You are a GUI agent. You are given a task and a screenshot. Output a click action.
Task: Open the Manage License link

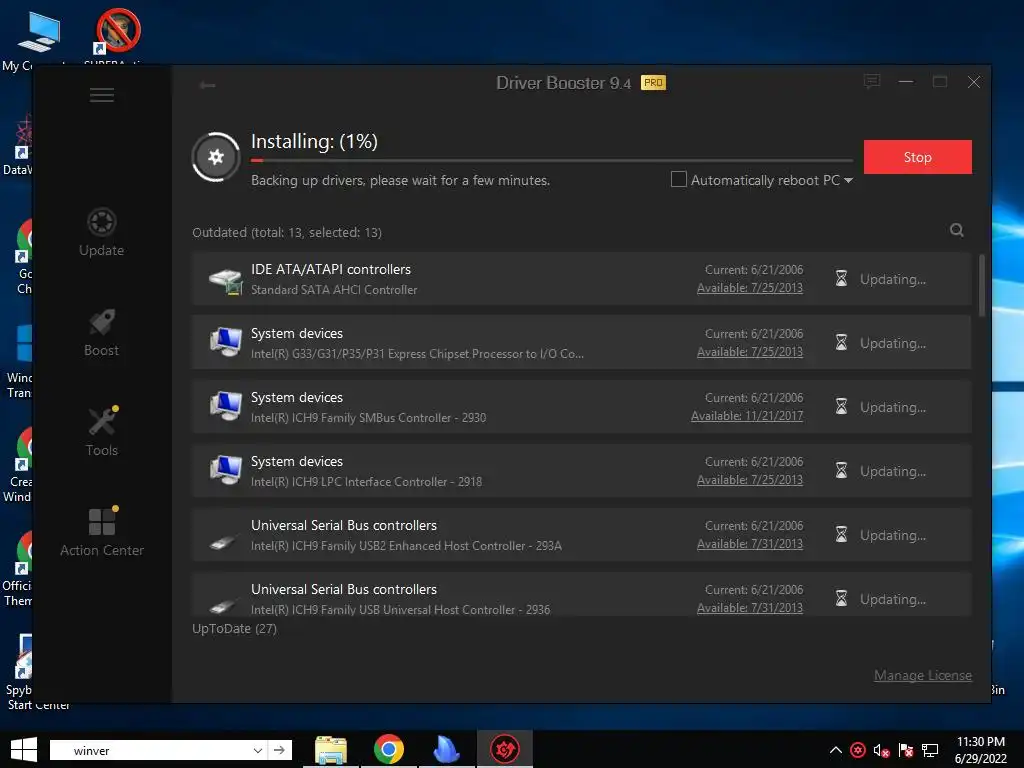coord(923,675)
